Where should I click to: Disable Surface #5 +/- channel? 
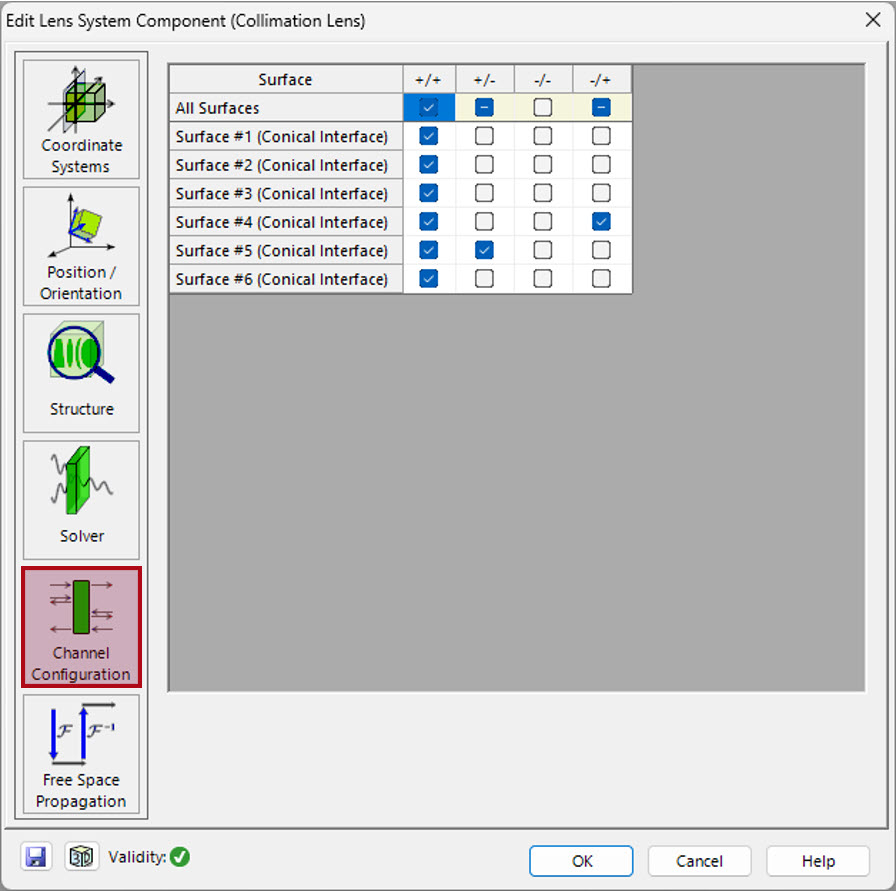(x=484, y=250)
